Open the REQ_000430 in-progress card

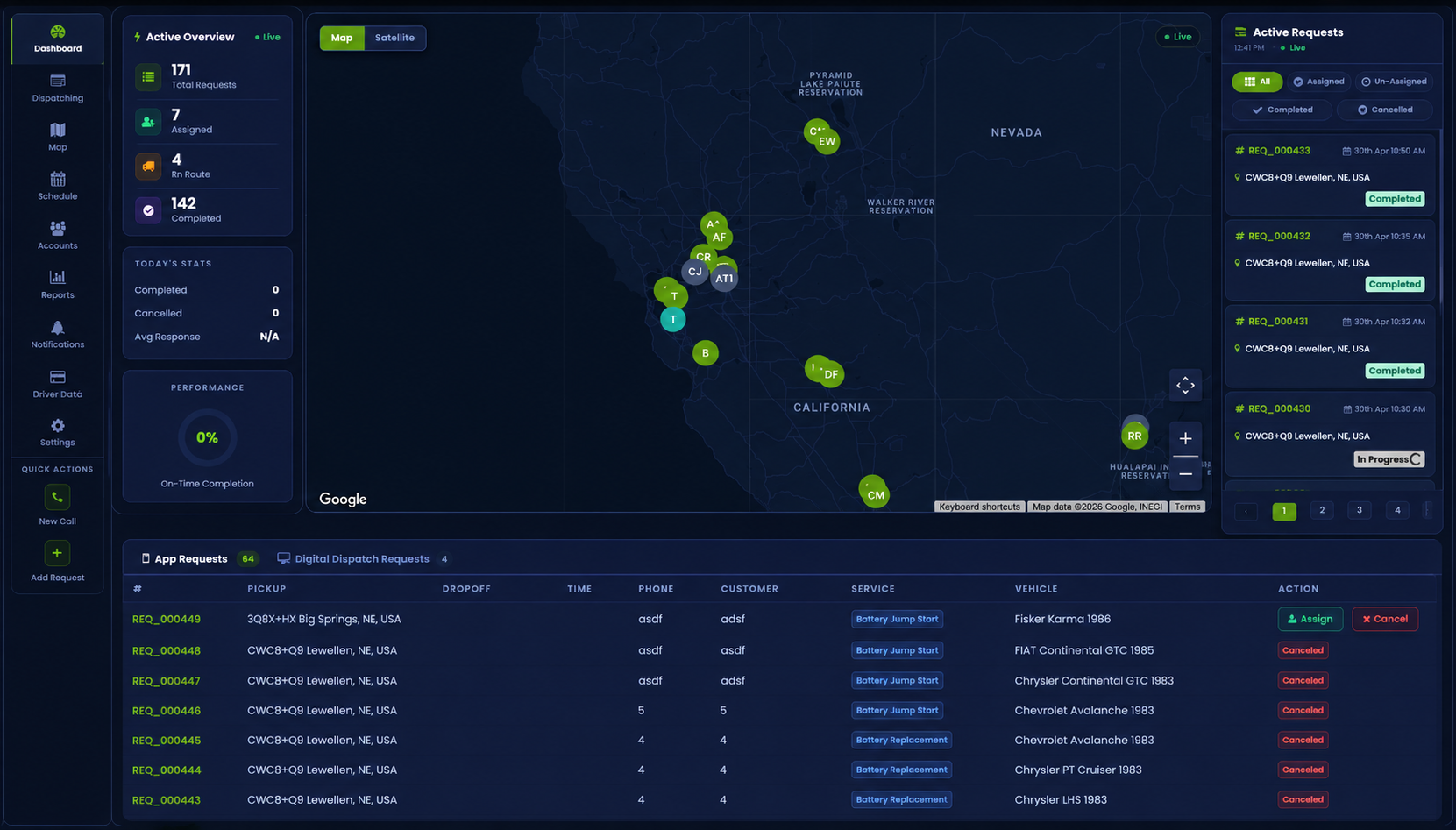1330,435
